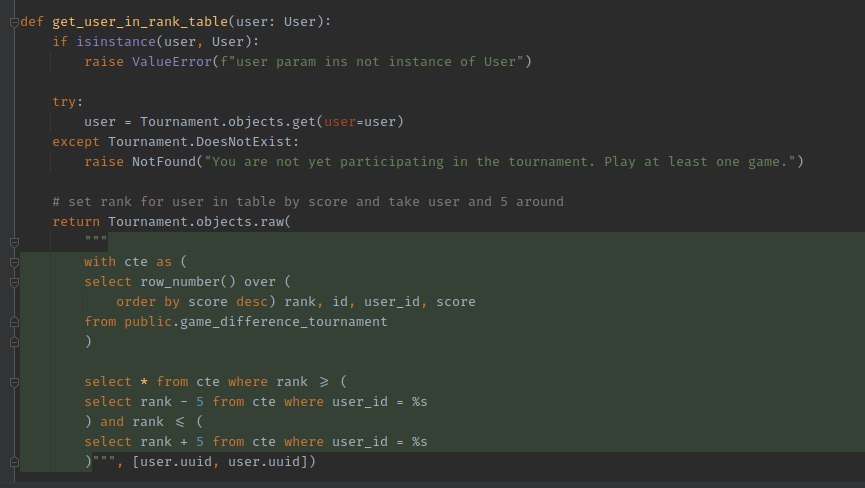Click Tournament.objects.raw call

pos(195,222)
